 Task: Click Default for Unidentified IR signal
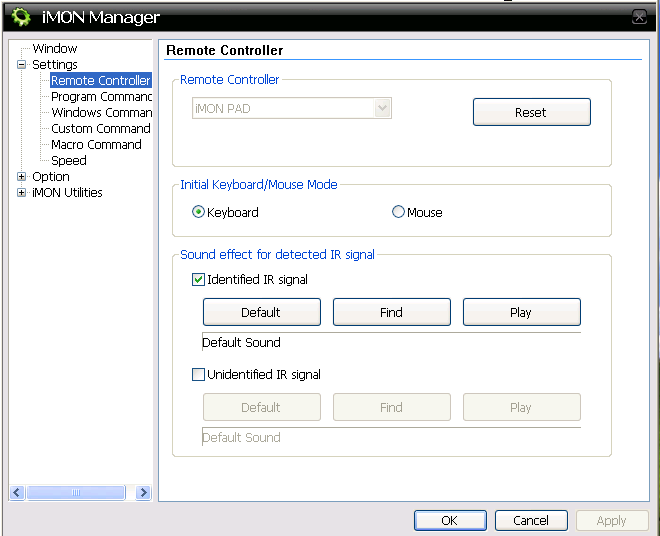[261, 407]
